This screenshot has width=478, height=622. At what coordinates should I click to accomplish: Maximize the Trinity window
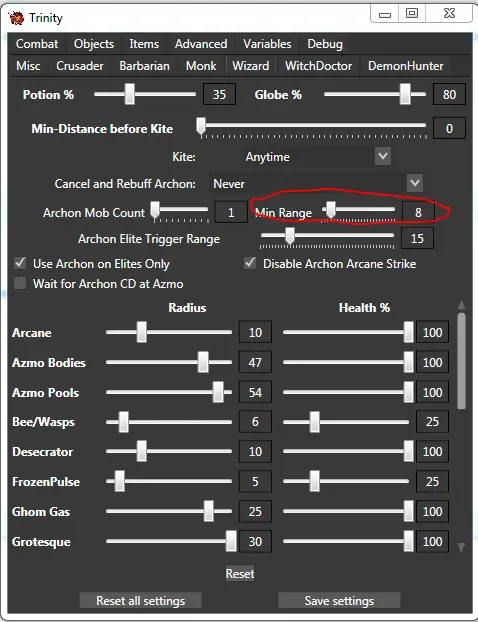pyautogui.click(x=412, y=14)
